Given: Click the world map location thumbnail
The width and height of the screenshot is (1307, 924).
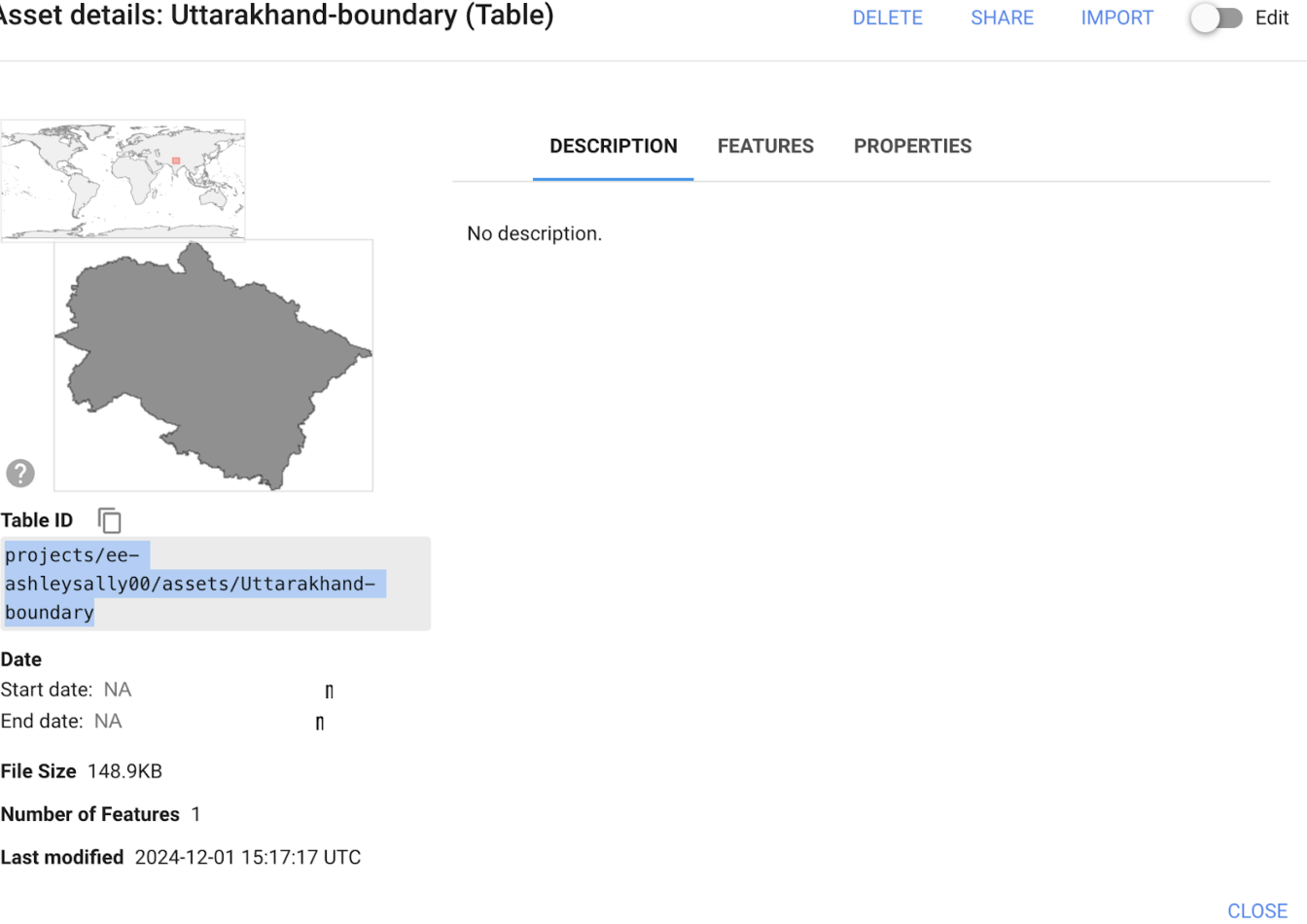Looking at the screenshot, I should click(123, 180).
